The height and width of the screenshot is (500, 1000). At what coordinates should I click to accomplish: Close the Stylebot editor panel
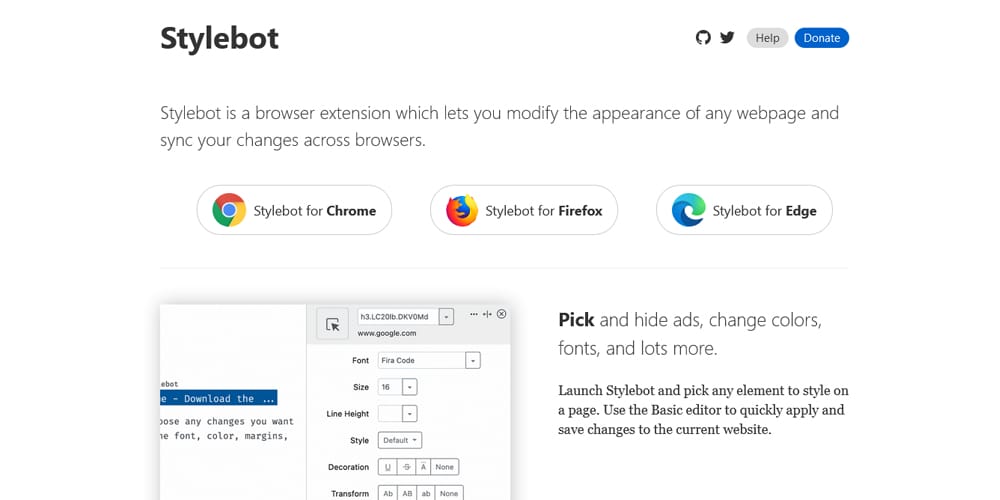click(x=501, y=314)
